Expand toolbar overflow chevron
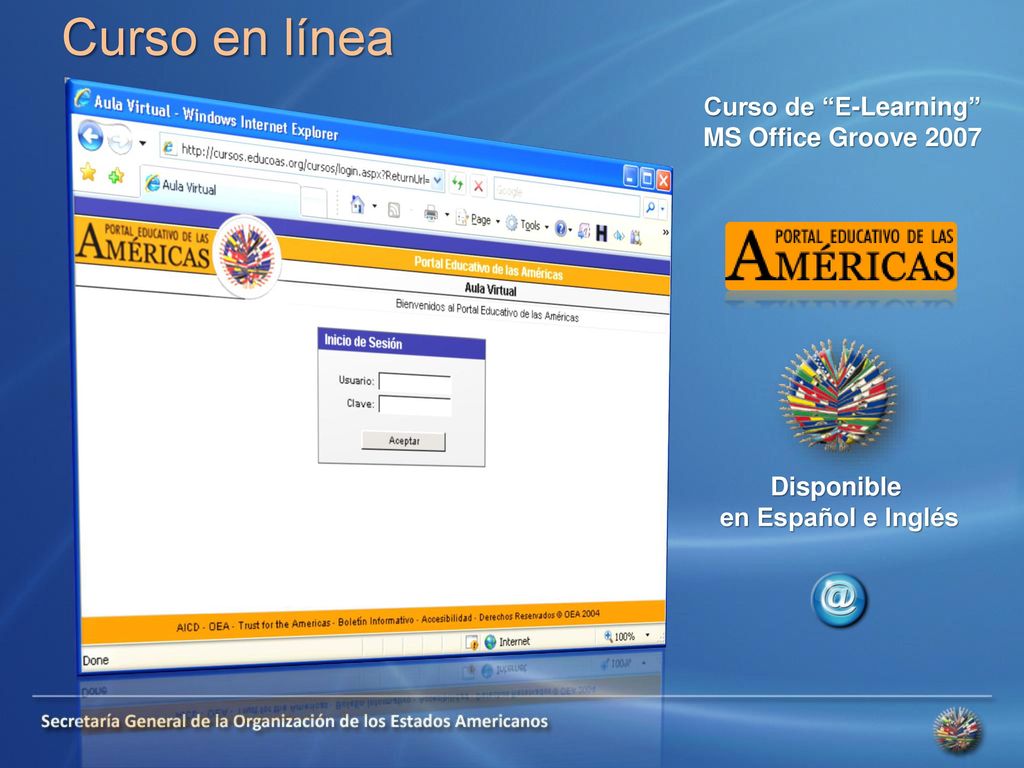 tap(665, 232)
